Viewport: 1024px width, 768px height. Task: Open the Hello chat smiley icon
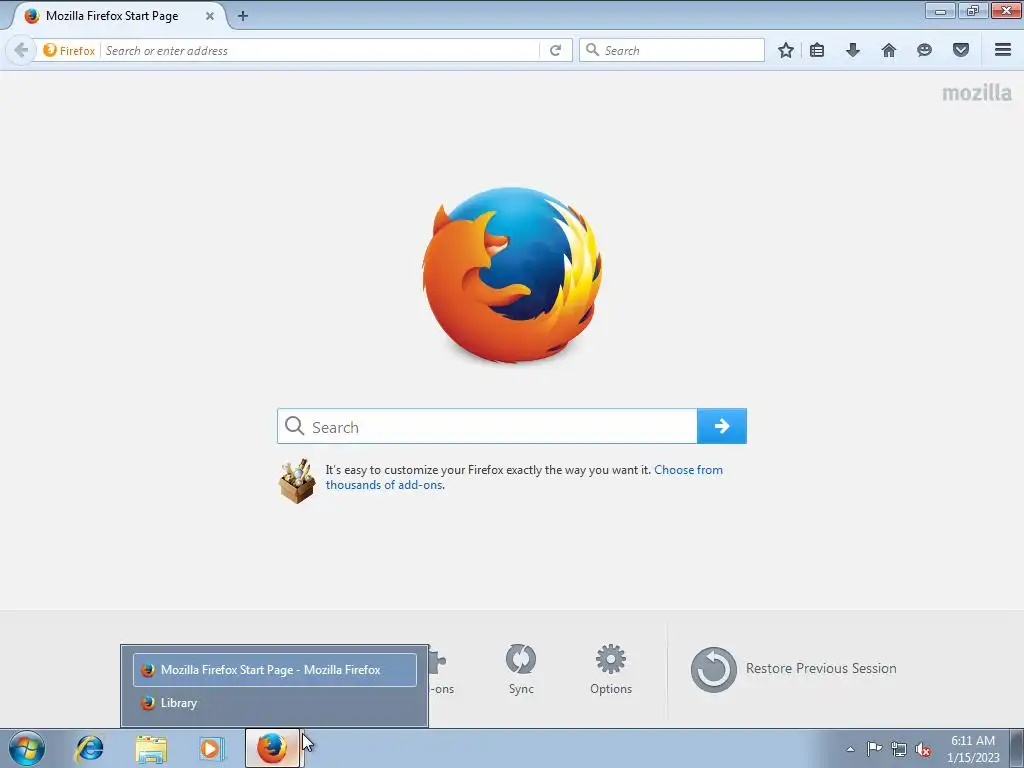point(924,50)
